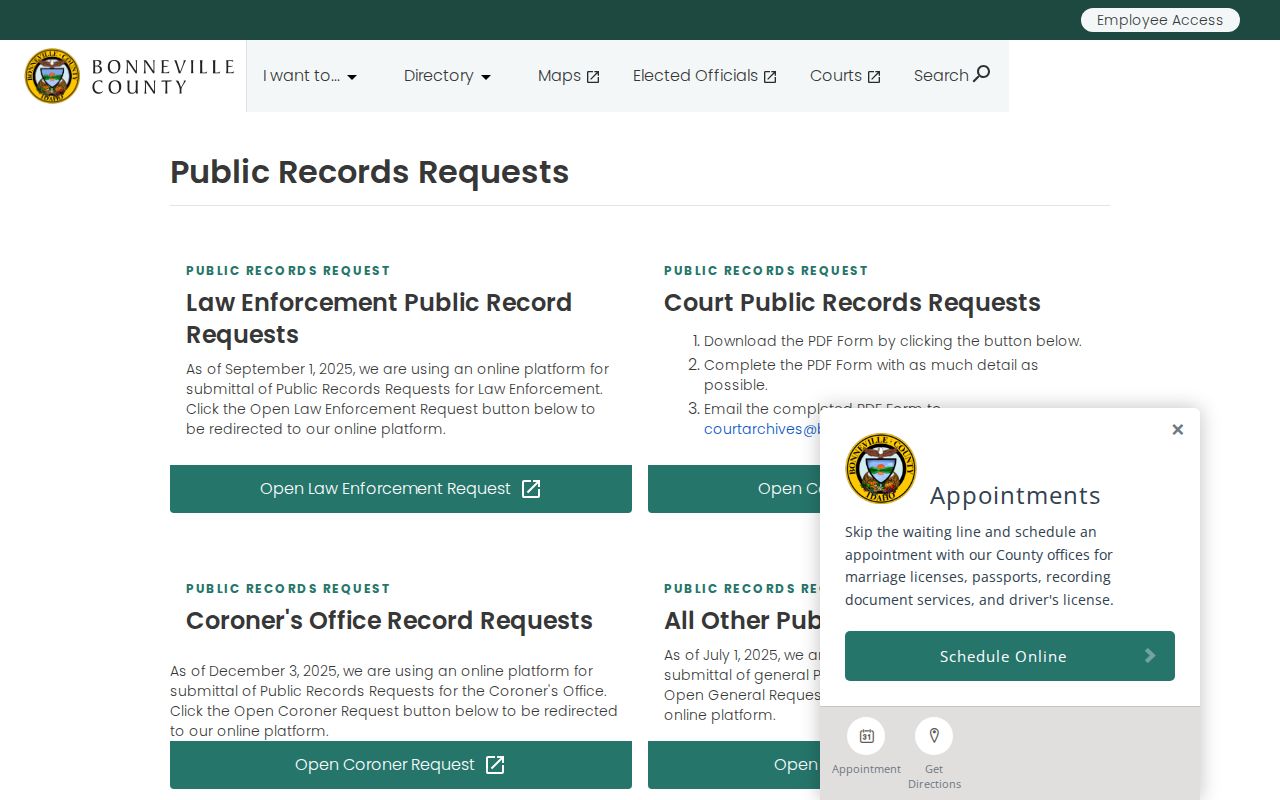
Task: Click the county seal in Appointments popup
Action: [881, 468]
